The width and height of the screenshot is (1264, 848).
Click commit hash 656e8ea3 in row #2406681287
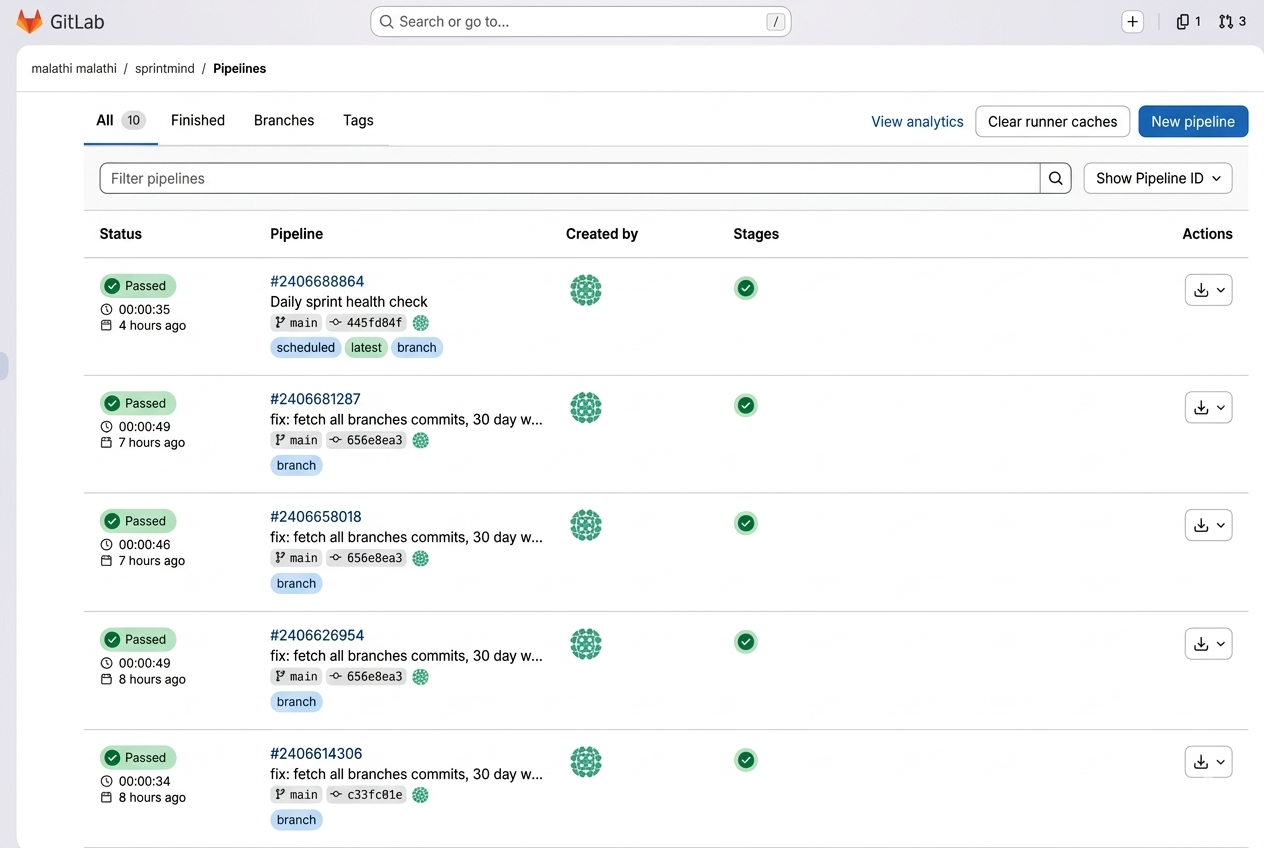point(374,440)
